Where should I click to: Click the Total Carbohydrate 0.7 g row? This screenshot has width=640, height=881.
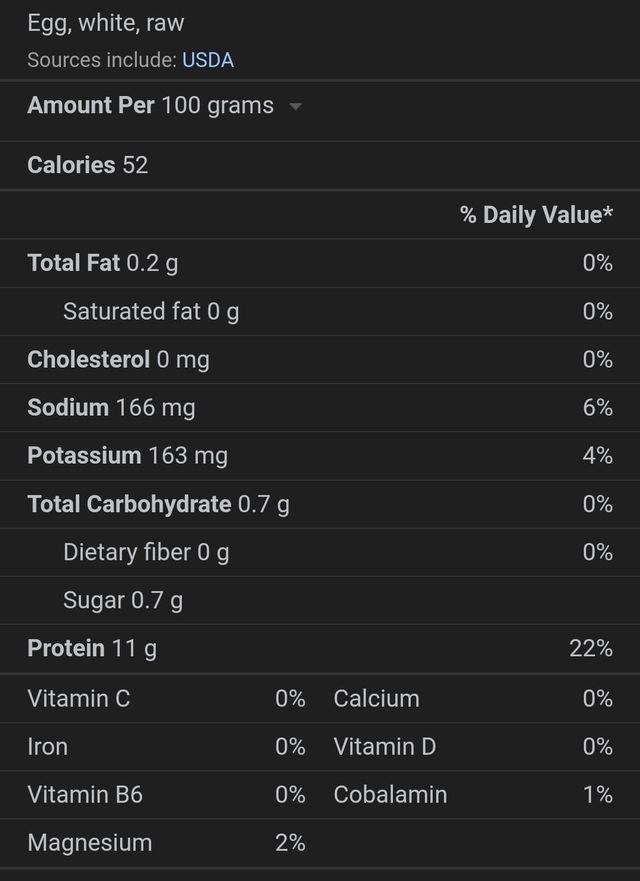(320, 504)
